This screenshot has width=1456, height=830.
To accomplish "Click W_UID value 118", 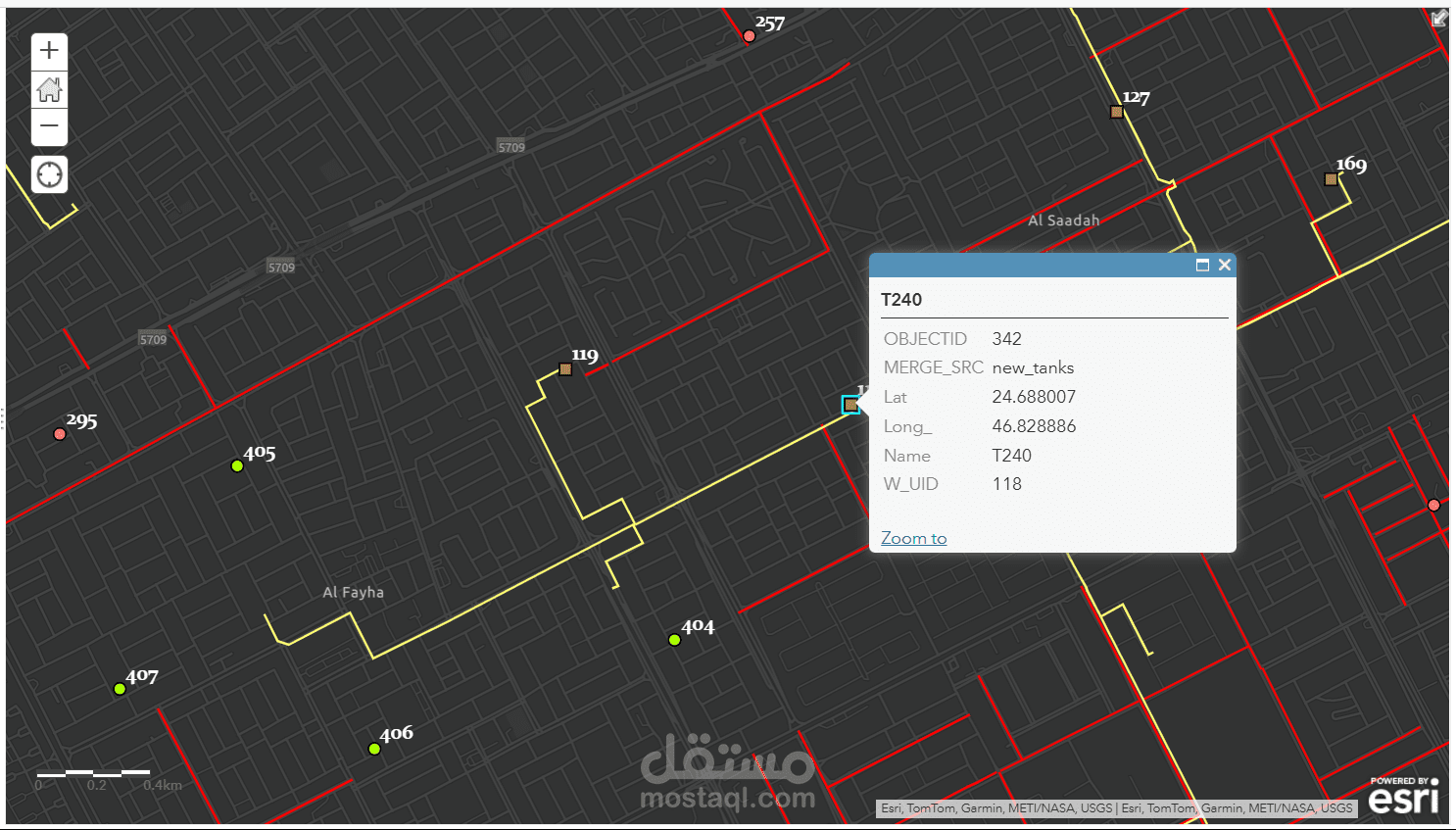I will (1006, 484).
